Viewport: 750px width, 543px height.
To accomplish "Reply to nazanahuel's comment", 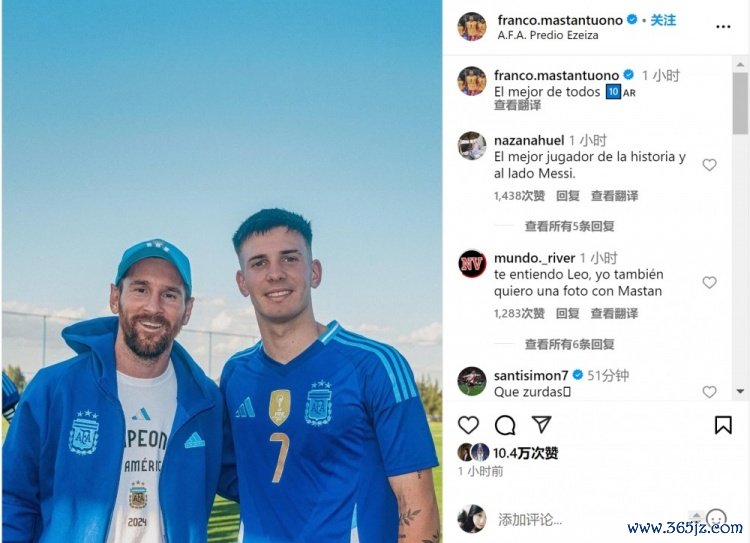I will [568, 196].
